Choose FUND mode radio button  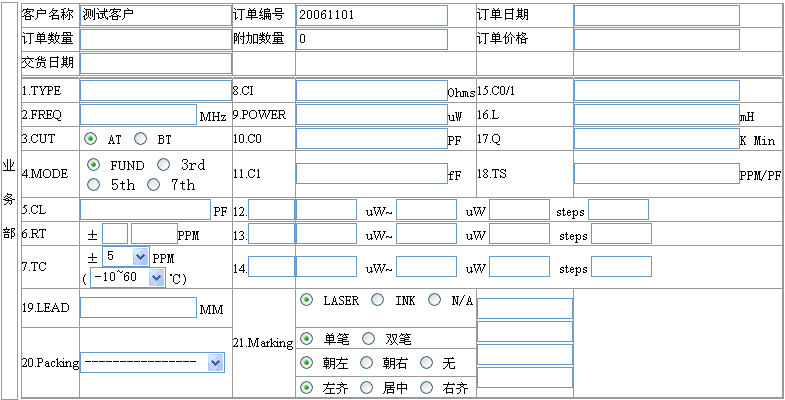click(93, 164)
